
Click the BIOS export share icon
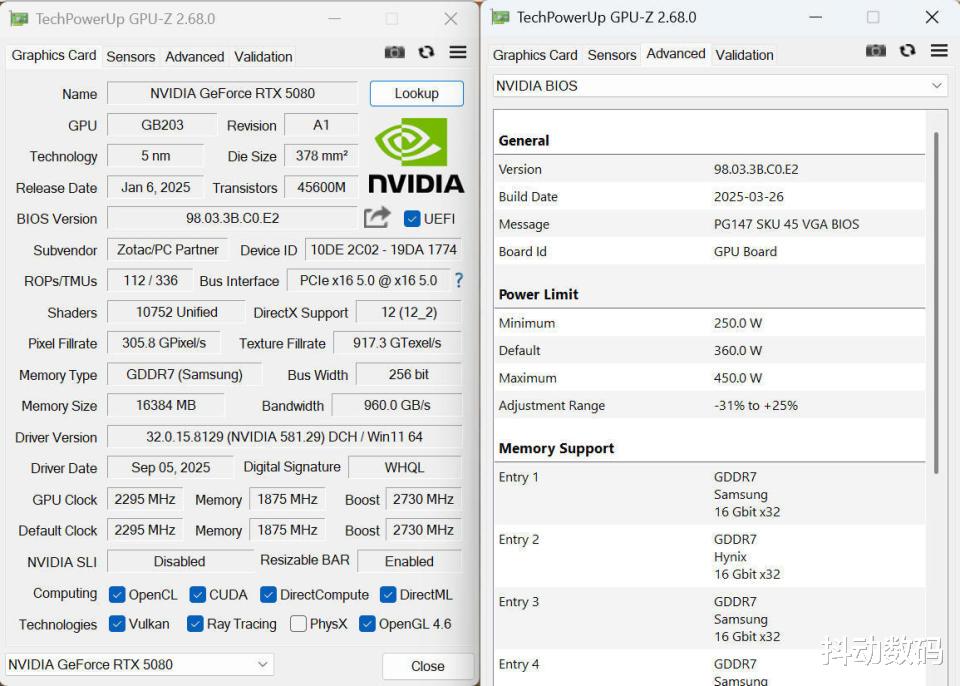click(x=377, y=217)
